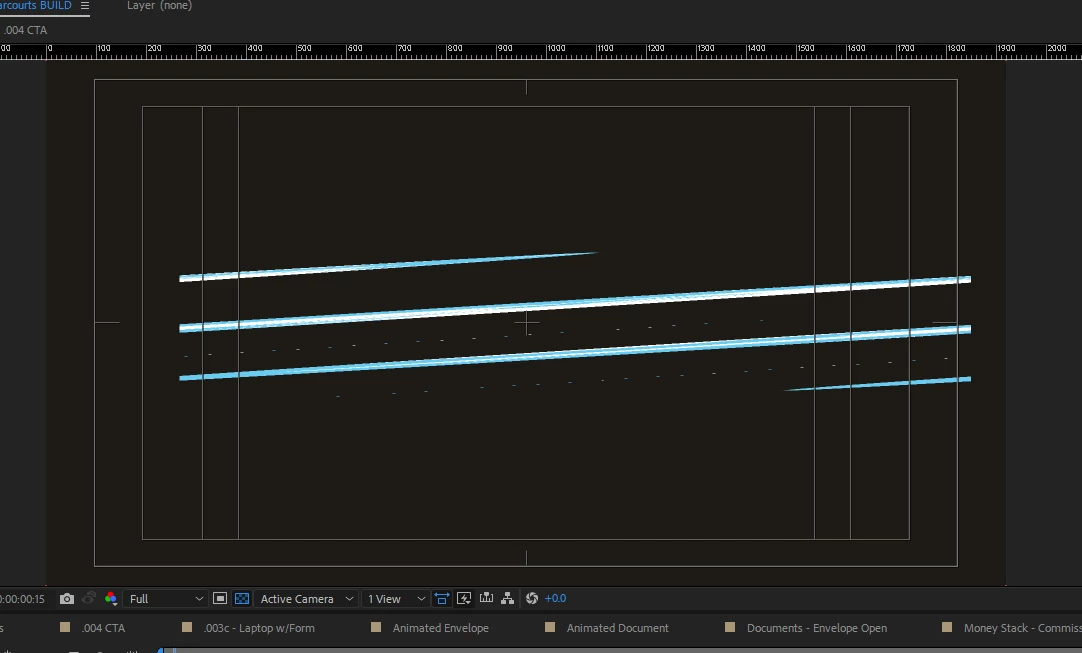Click label color square of Animated Document tab

point(550,627)
